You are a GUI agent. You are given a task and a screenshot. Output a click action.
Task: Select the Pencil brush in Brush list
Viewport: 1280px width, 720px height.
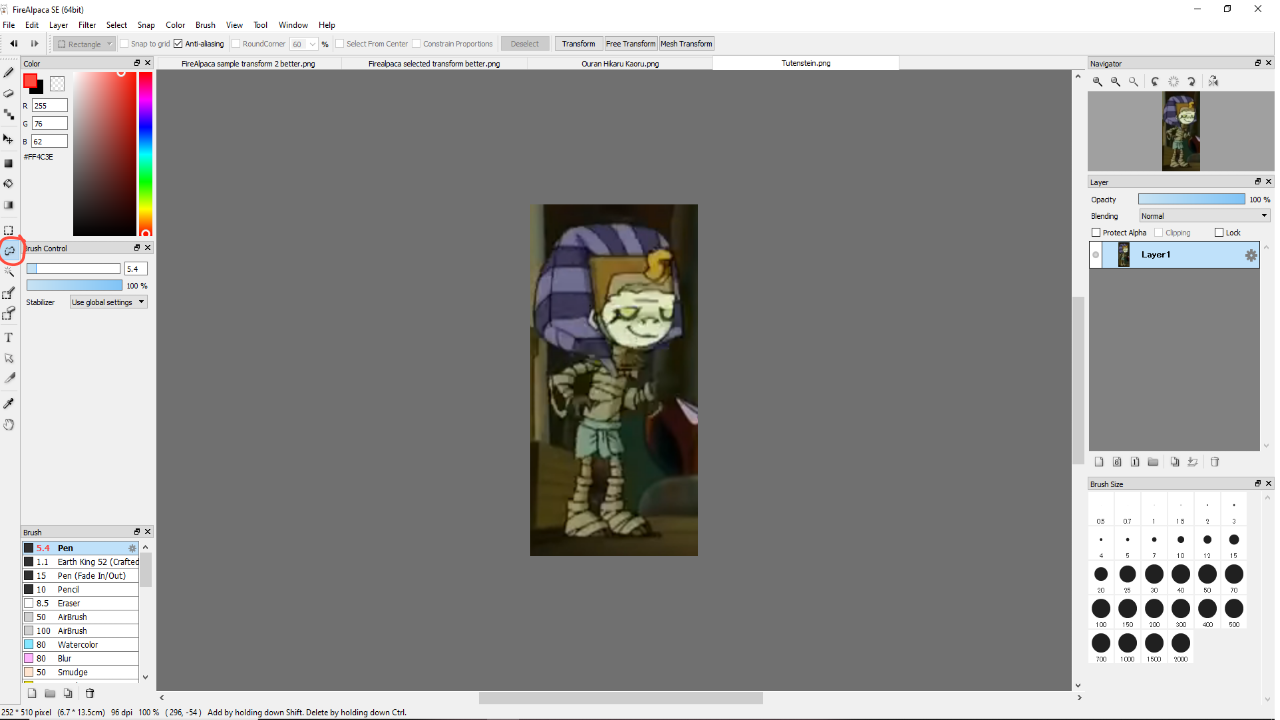(x=81, y=590)
